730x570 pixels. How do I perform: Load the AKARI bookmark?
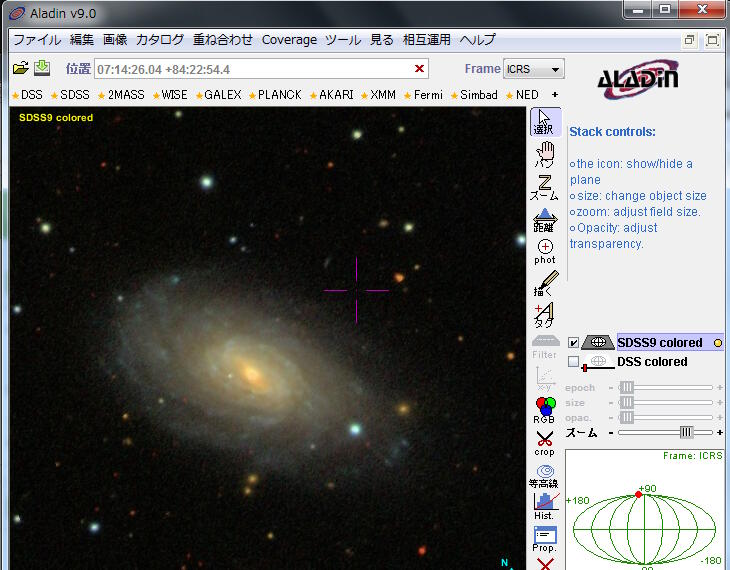coord(331,95)
